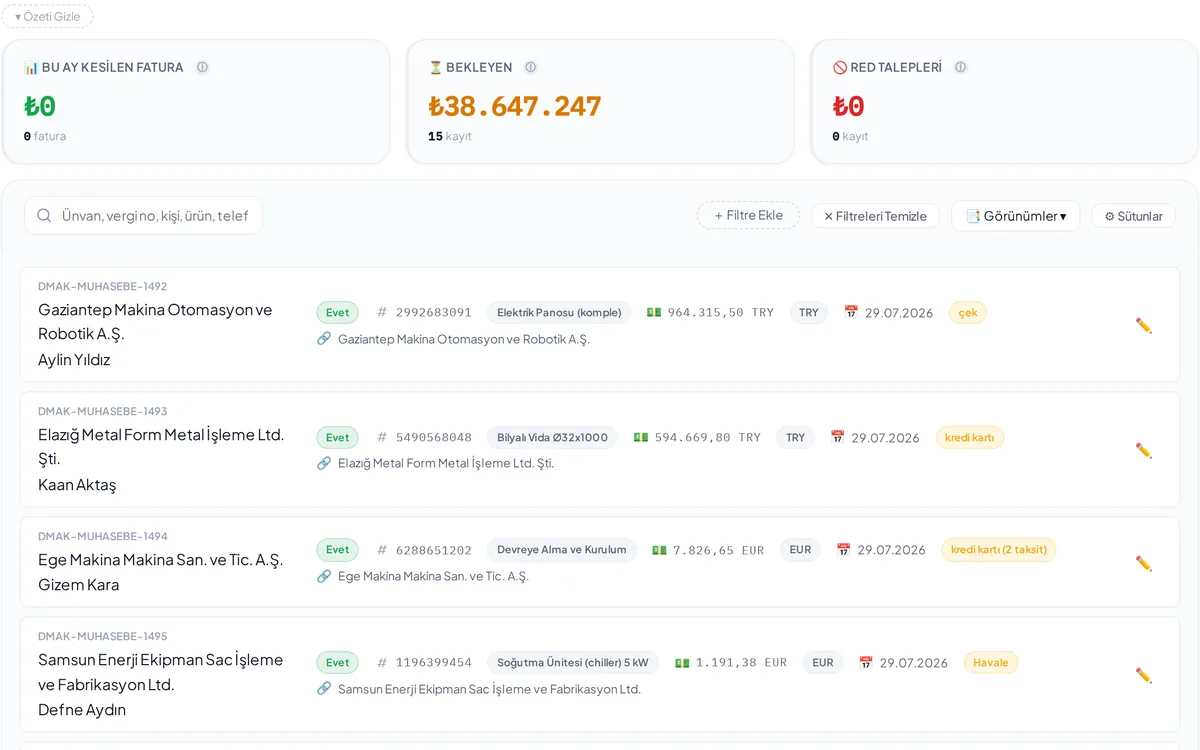Click Evet badge in Gaziantep Makina row
1200x750 pixels.
(337, 312)
